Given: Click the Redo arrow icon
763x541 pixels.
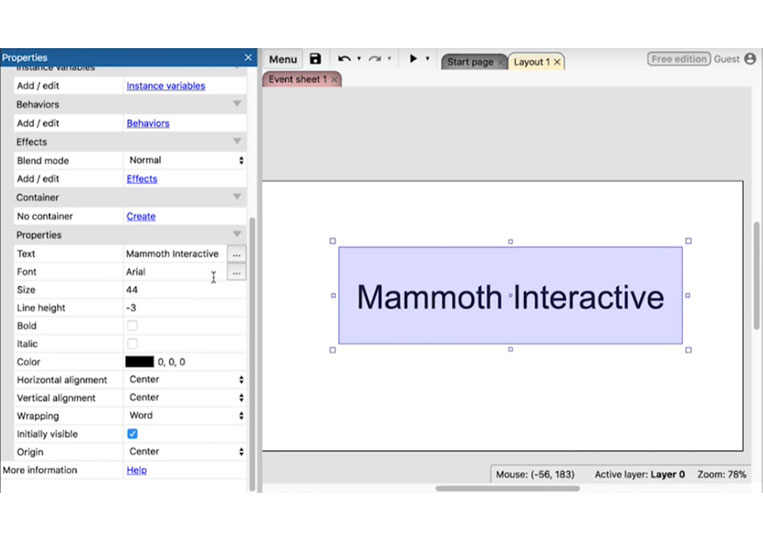Looking at the screenshot, I should click(x=374, y=59).
